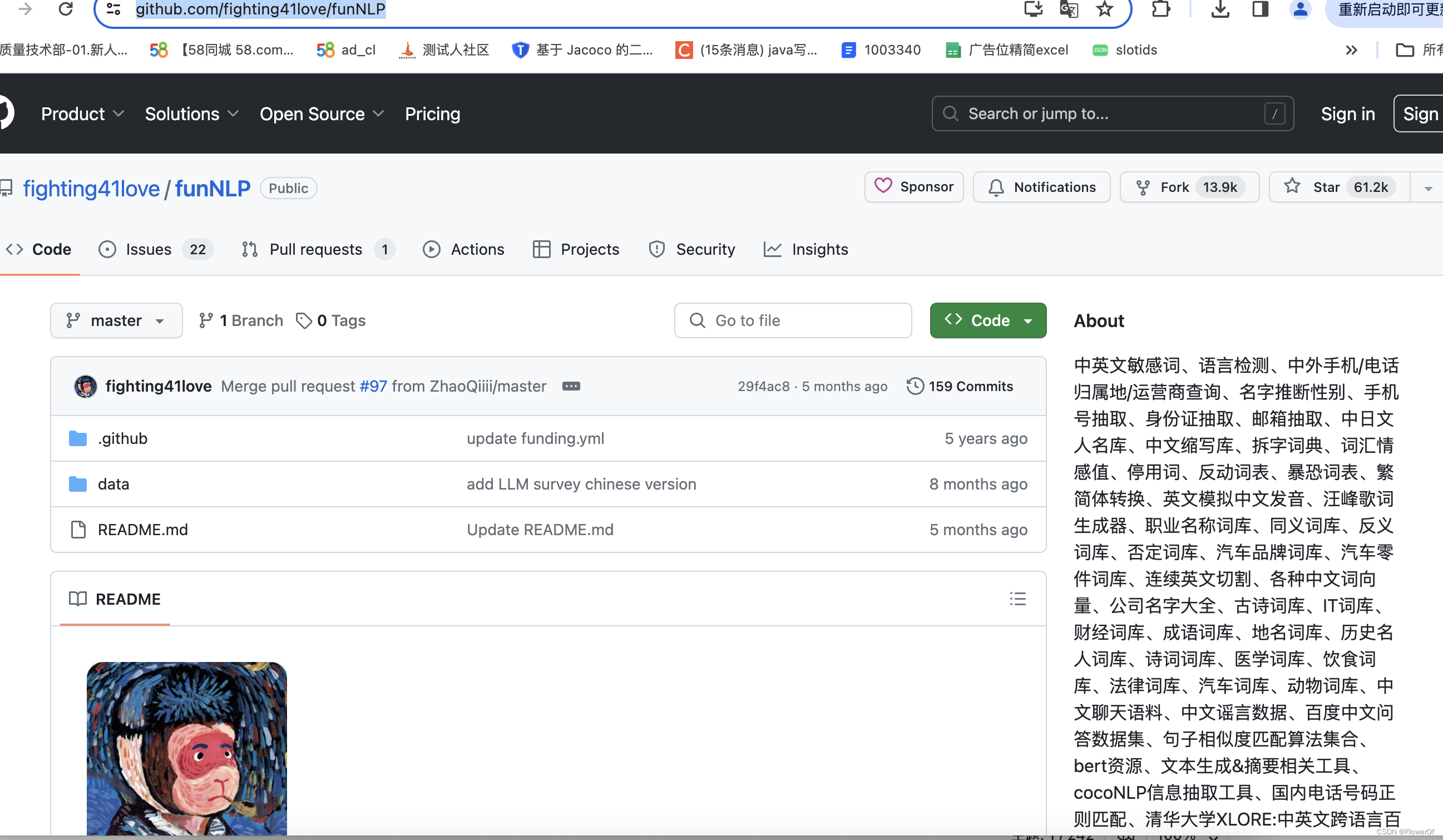The image size is (1443, 840).
Task: Bookmark page with star icon
Action: pyautogui.click(x=1104, y=8)
